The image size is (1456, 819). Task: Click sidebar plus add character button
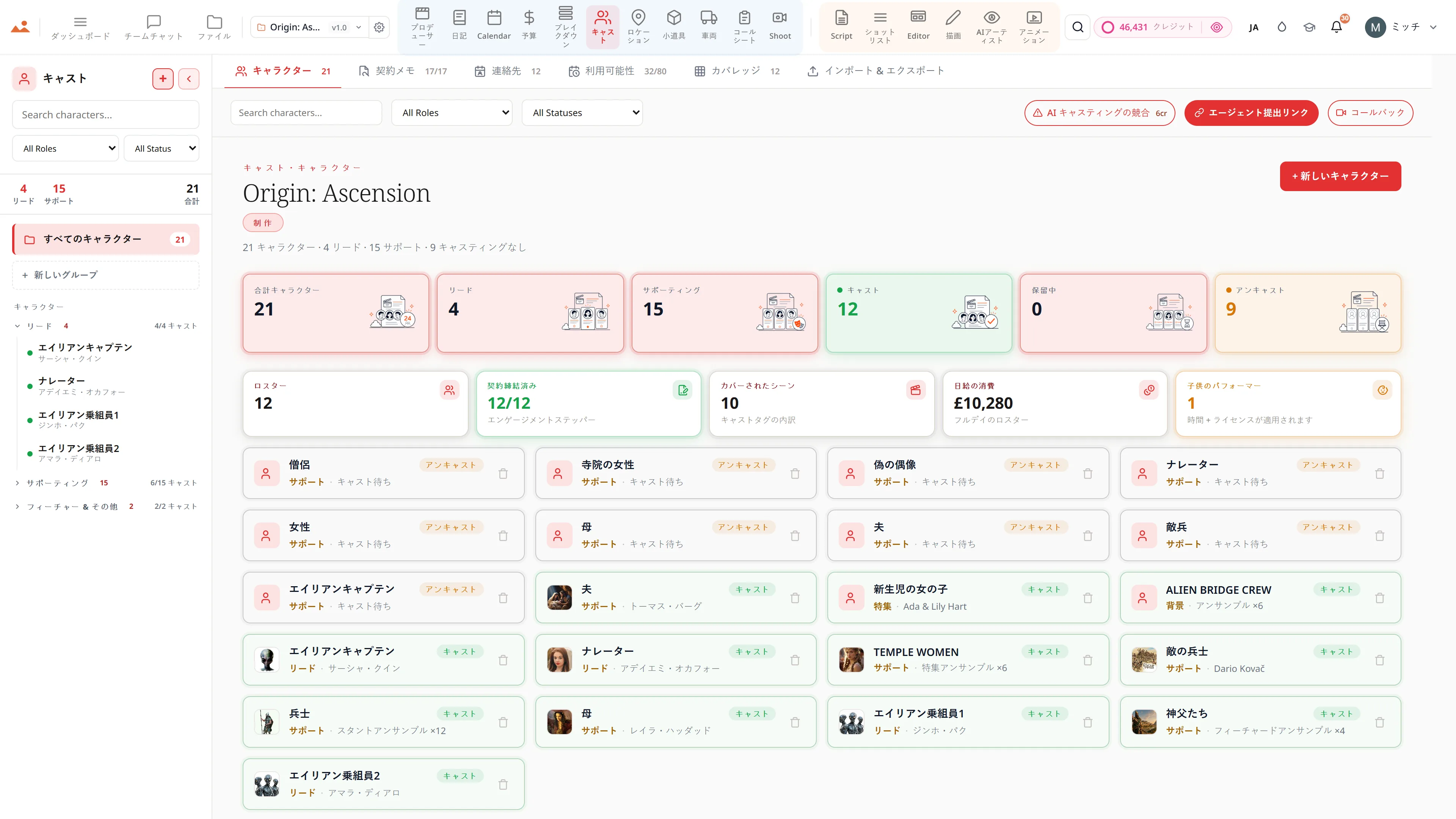(163, 78)
